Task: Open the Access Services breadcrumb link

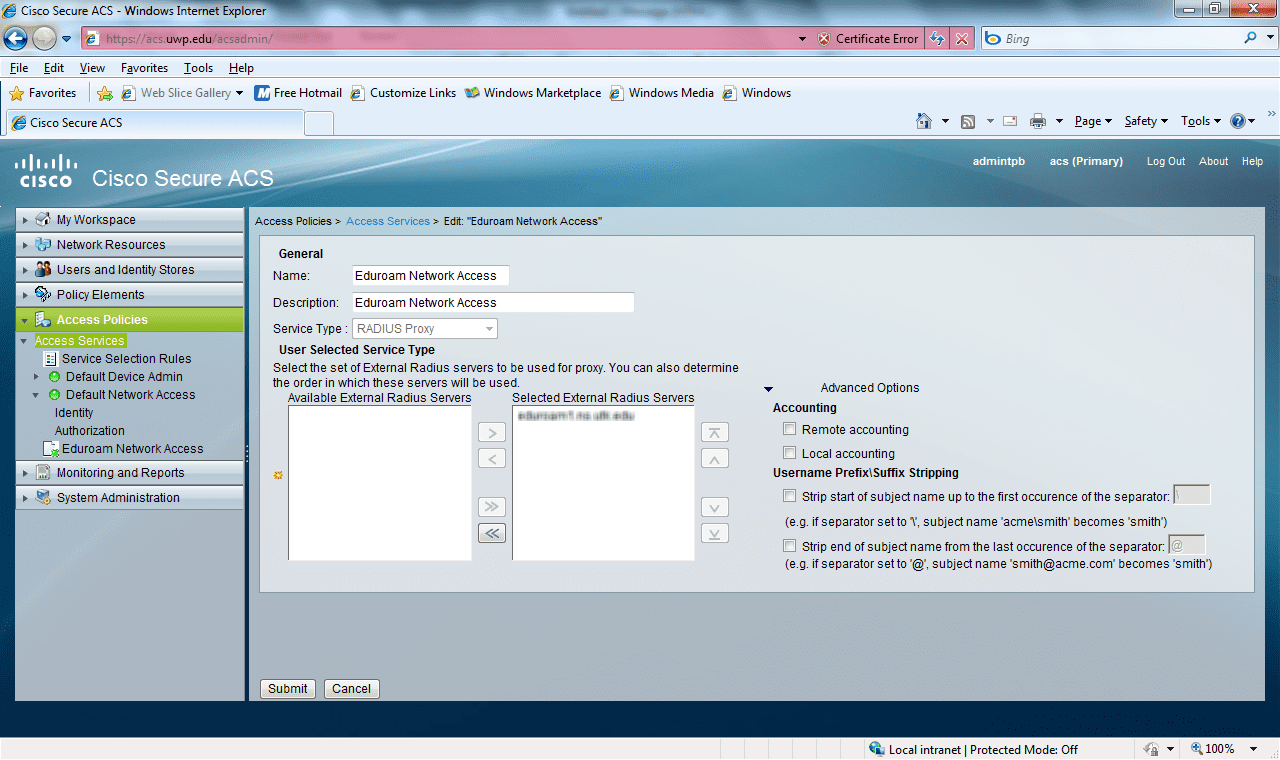Action: point(388,221)
